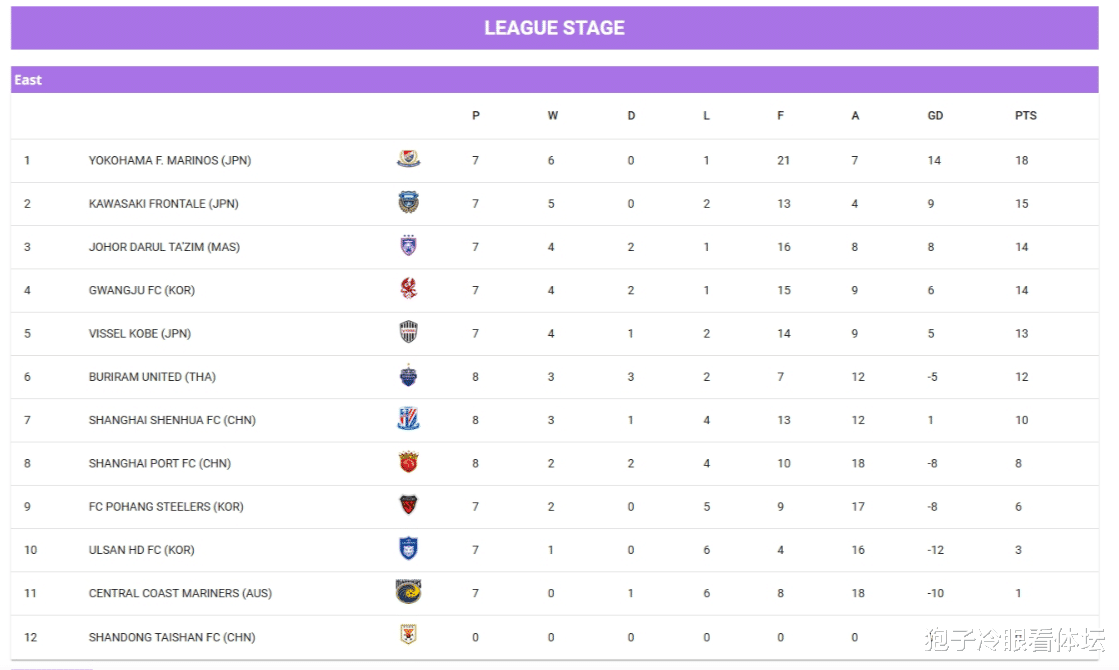Open the Shanghai Shenhua FC (CHN) team name
The image size is (1119, 670).
tap(172, 420)
